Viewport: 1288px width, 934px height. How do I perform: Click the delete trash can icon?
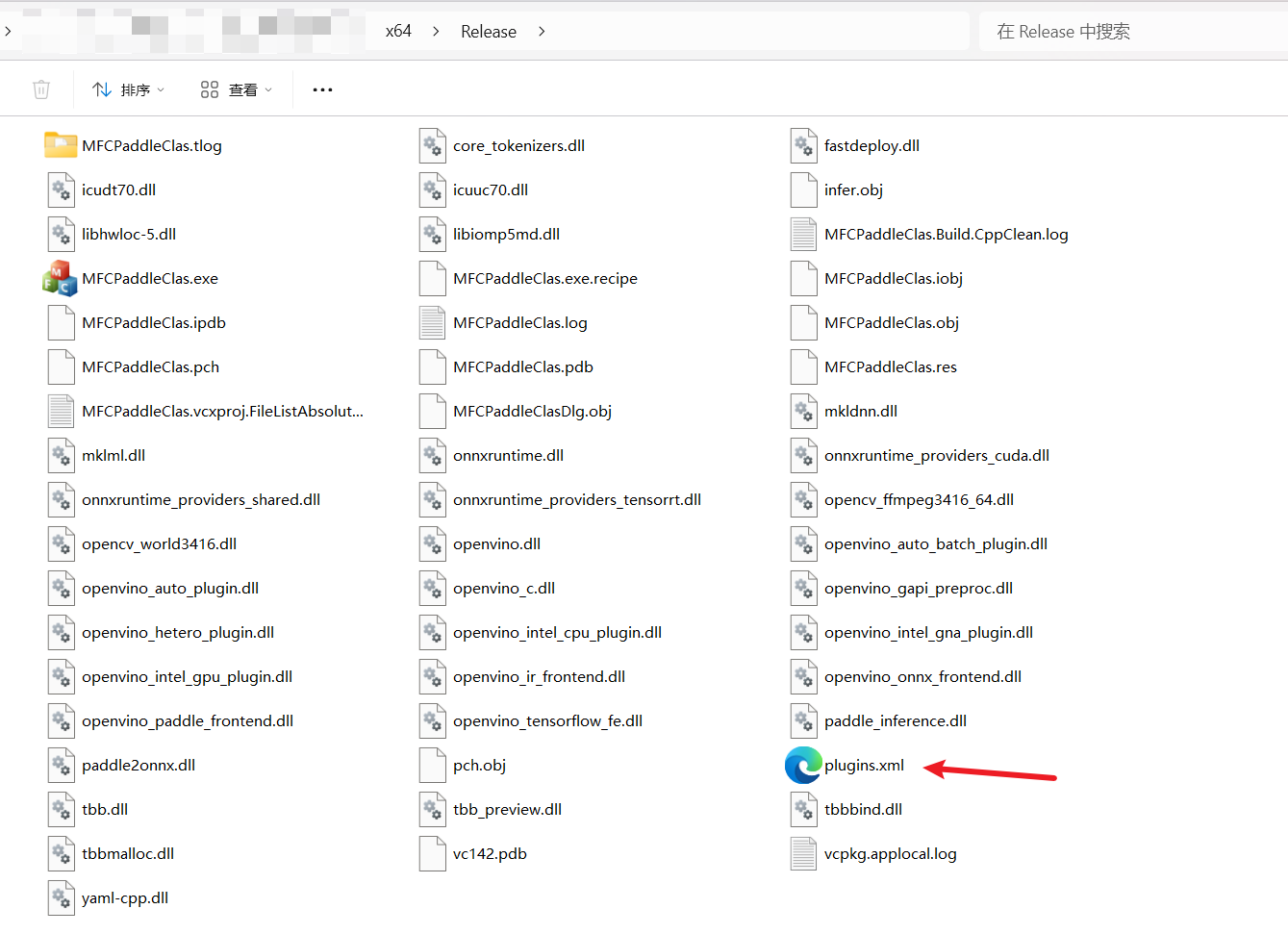[x=41, y=89]
